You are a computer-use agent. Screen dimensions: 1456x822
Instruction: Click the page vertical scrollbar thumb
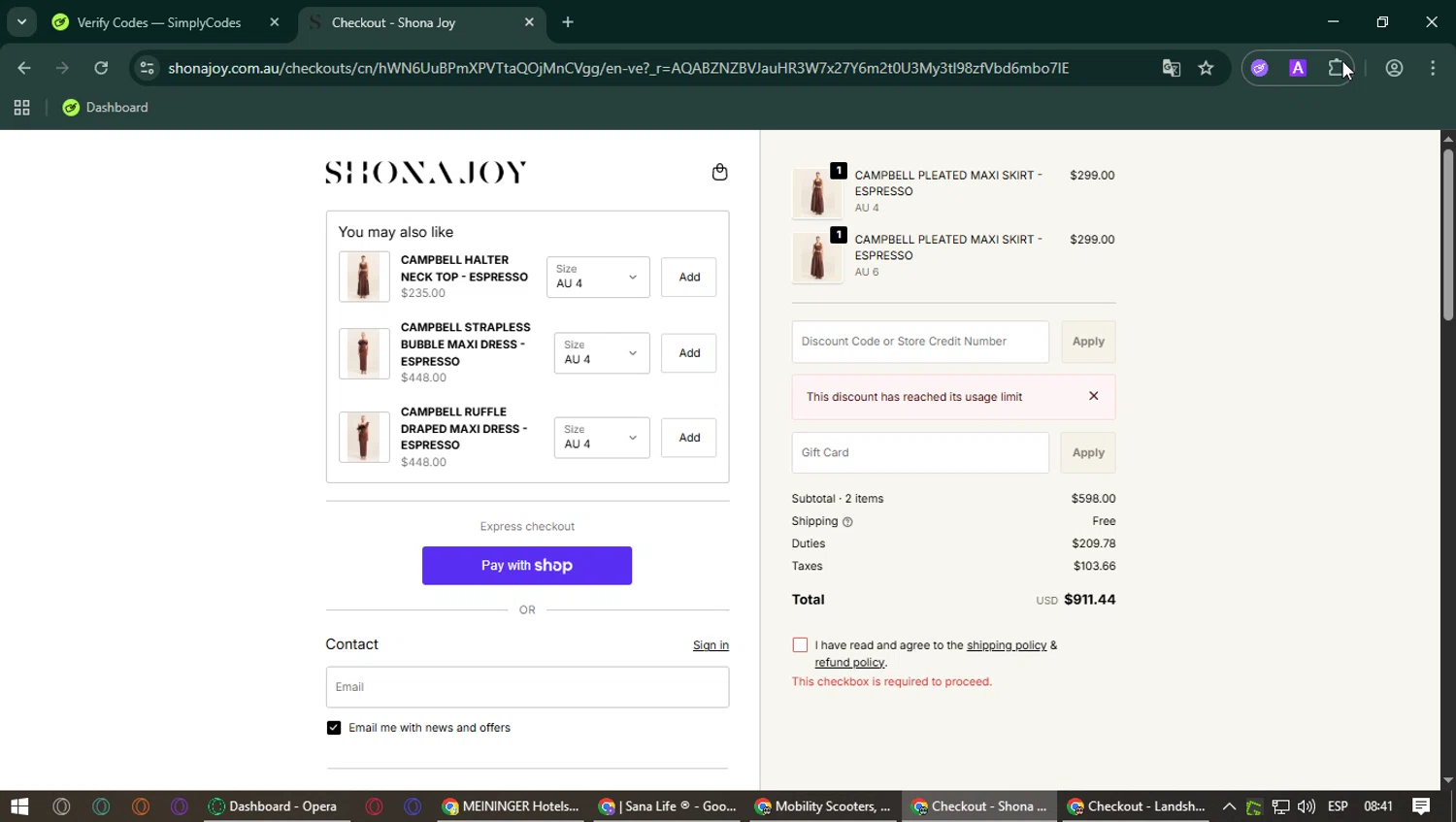(x=1448, y=233)
